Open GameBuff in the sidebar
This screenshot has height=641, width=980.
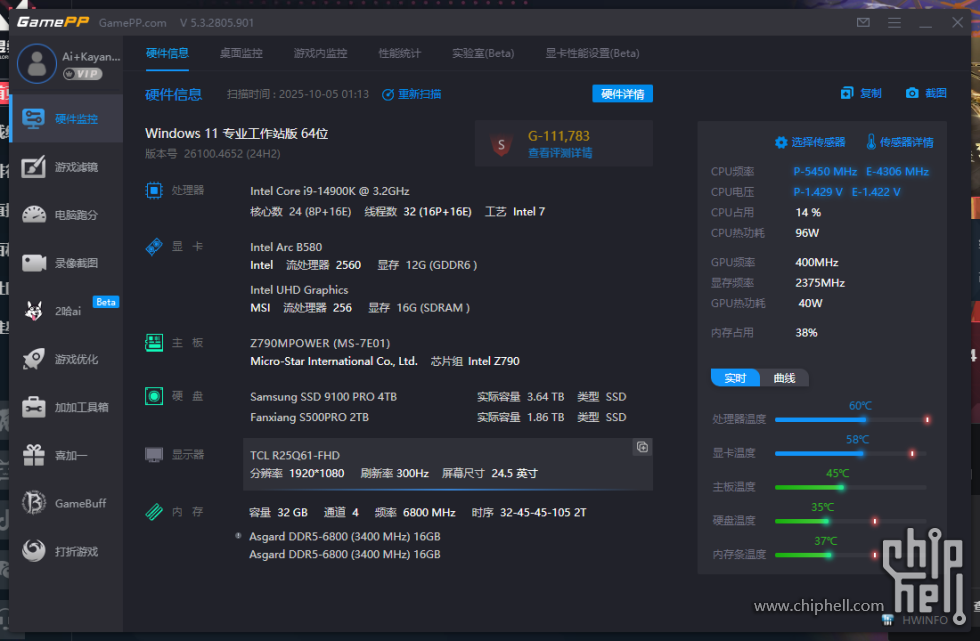click(66, 503)
